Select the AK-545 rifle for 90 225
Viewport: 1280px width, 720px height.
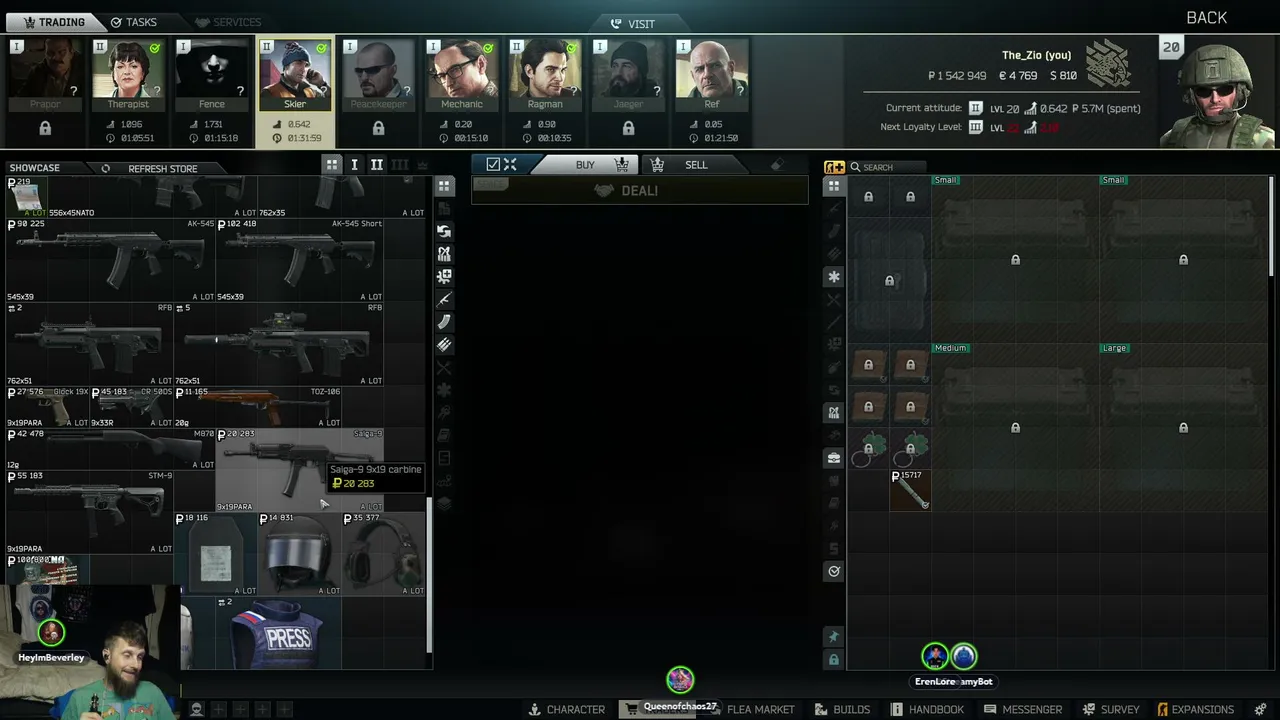(x=111, y=260)
